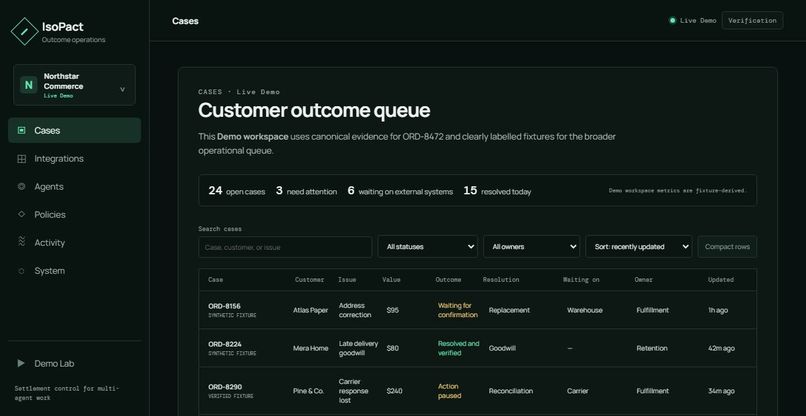The image size is (806, 416).
Task: Click the 6 waiting on external systems metric
Action: click(x=400, y=191)
